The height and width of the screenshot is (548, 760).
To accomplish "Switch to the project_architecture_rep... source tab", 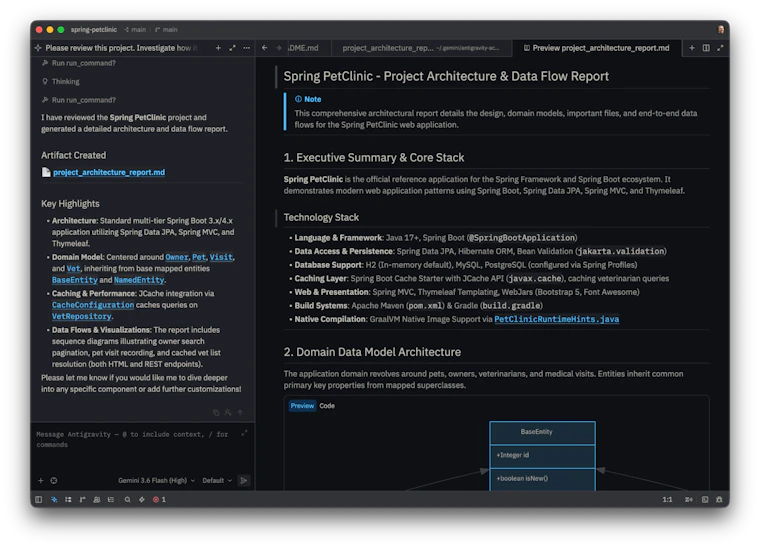I will (421, 48).
